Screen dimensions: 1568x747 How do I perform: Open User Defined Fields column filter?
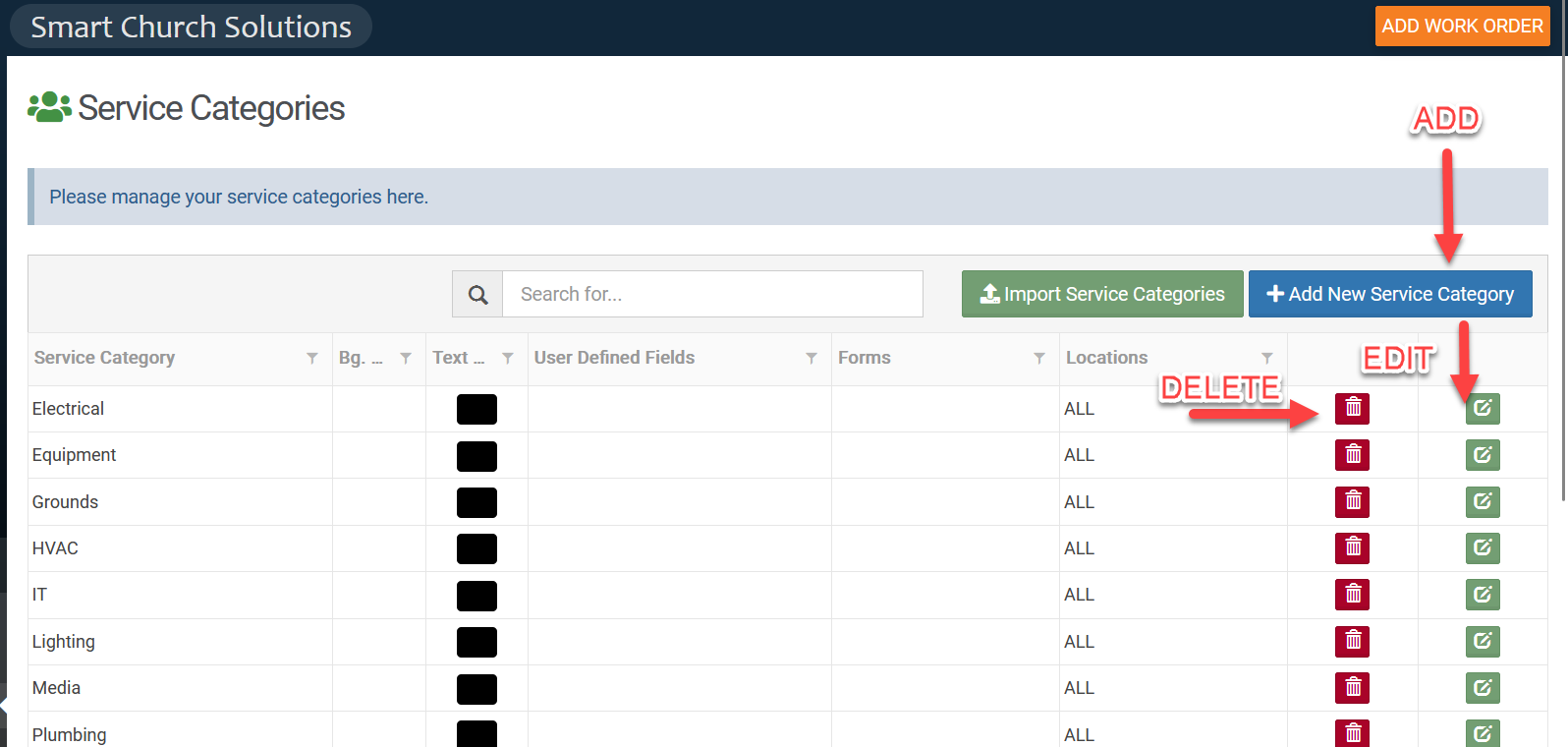[x=812, y=359]
